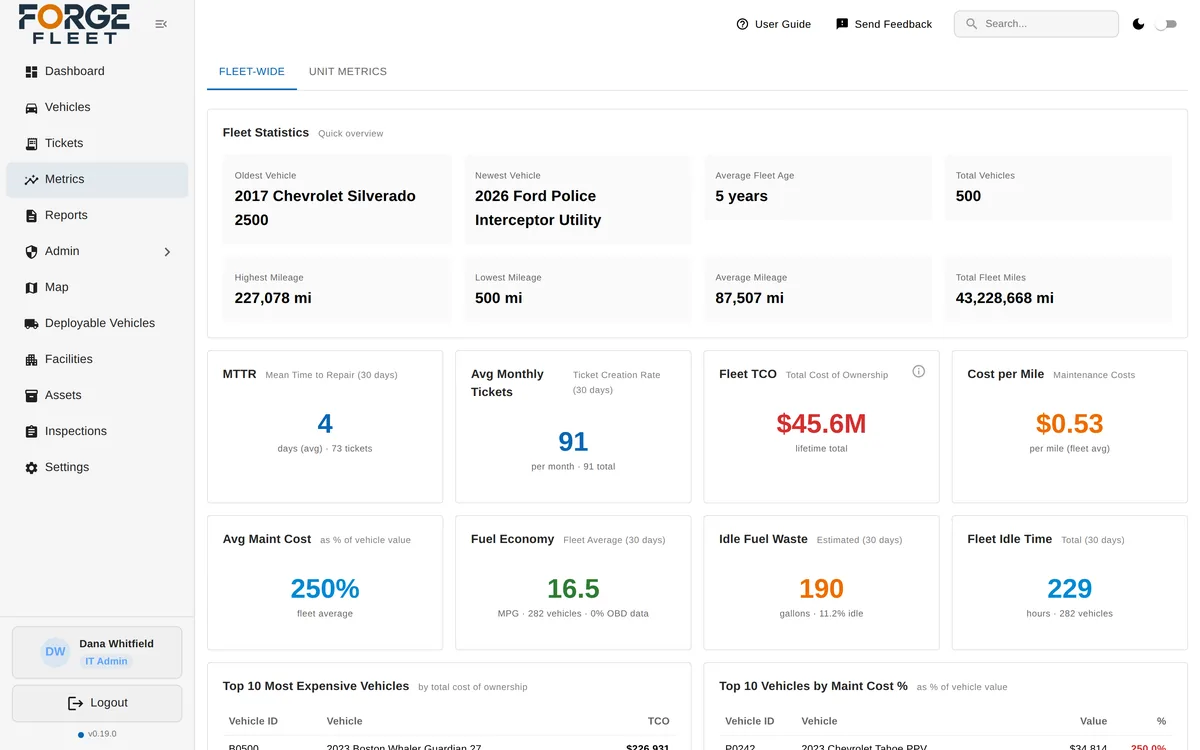Screen dimensions: 1200x750
Task: Click the Total Vehicles 500 value
Action: tap(968, 196)
